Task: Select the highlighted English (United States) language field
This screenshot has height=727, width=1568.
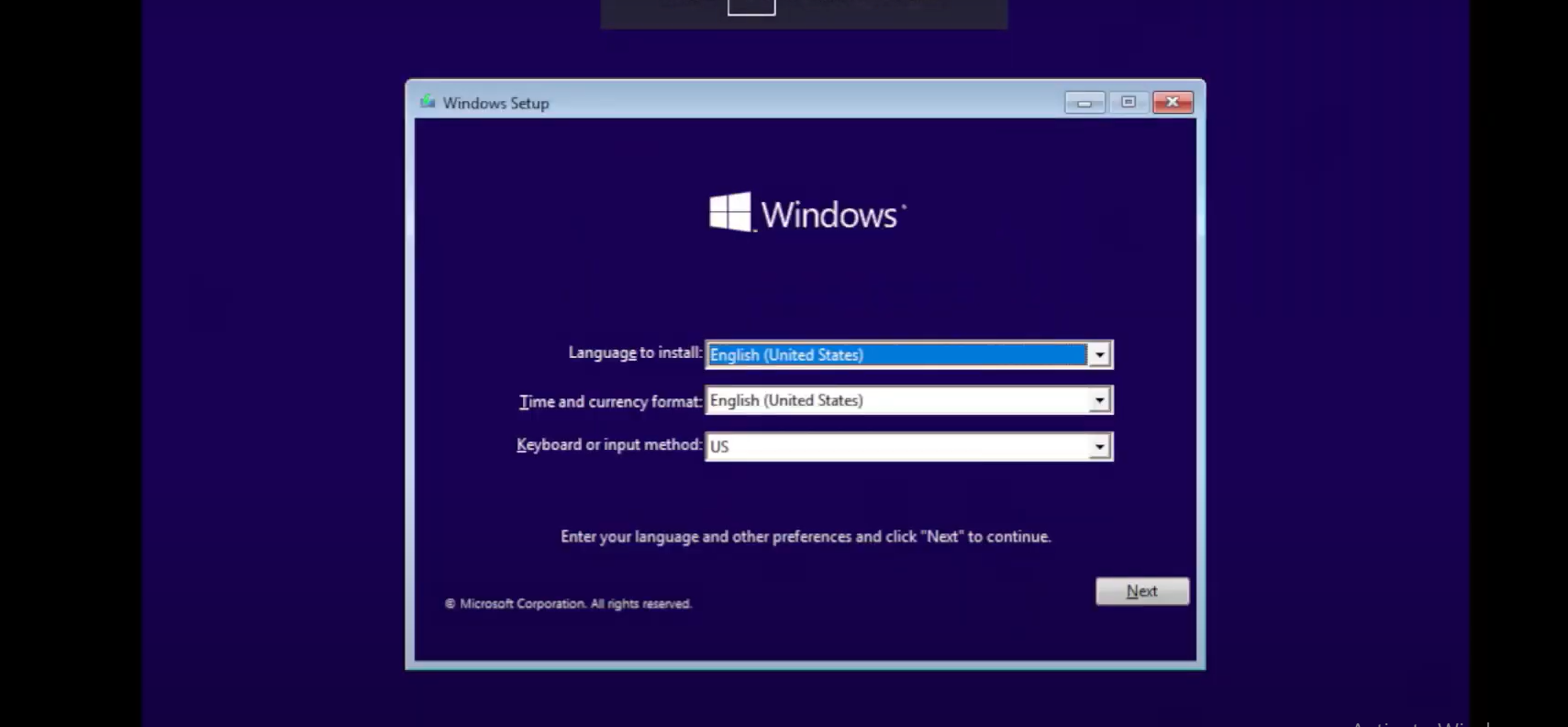Action: click(x=896, y=355)
